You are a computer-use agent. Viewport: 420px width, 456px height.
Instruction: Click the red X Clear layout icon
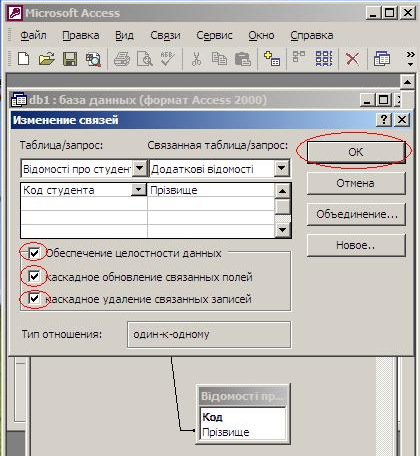pos(352,59)
